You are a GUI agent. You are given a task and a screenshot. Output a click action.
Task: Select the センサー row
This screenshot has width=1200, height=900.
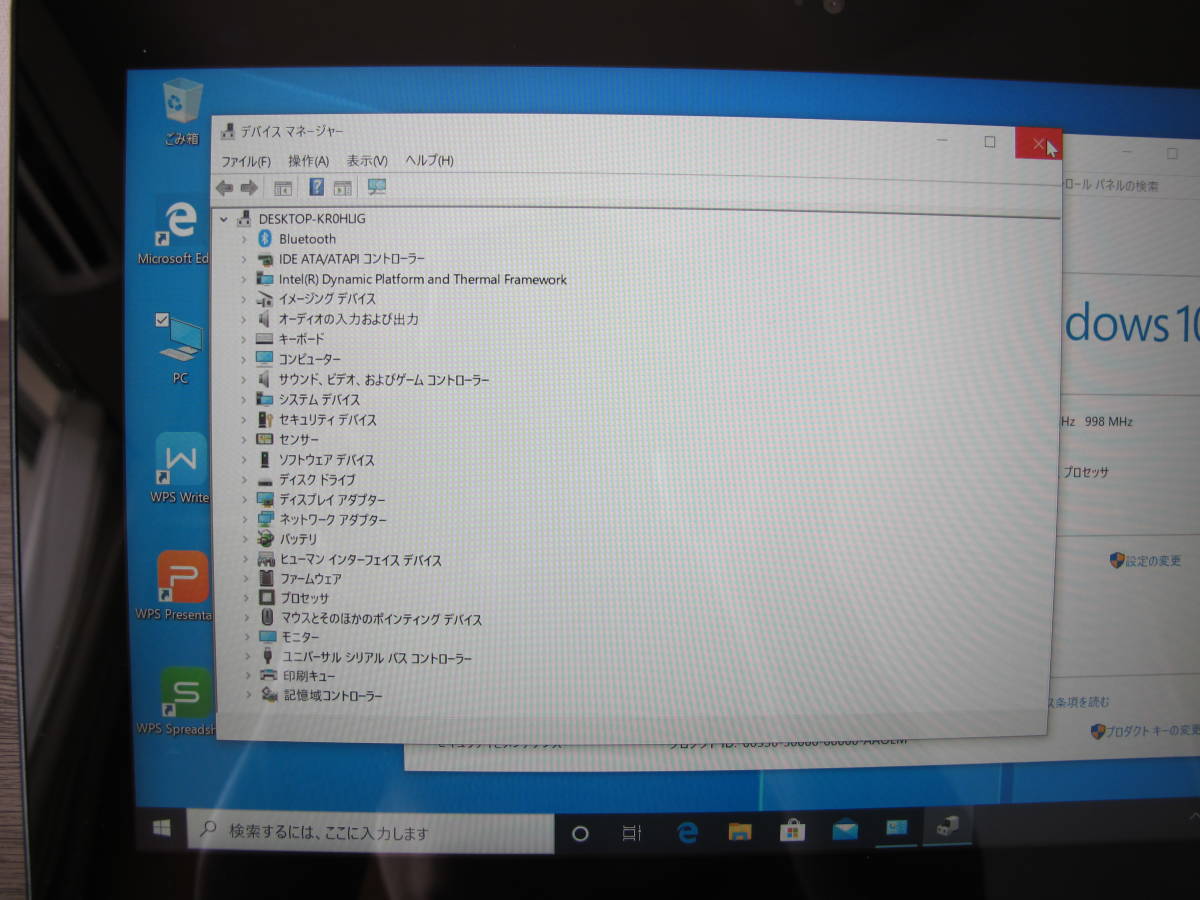point(288,440)
